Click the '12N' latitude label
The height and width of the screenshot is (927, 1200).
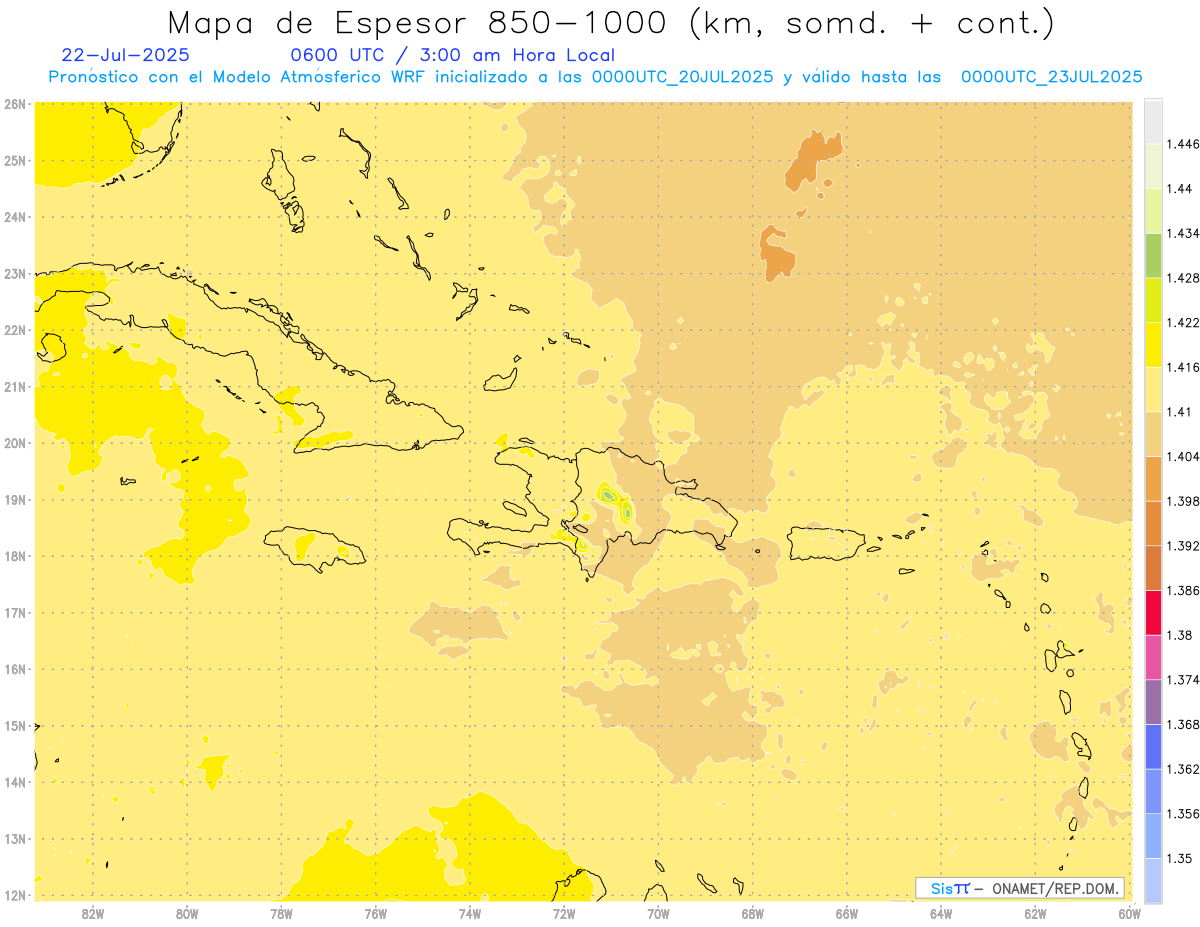click(14, 895)
